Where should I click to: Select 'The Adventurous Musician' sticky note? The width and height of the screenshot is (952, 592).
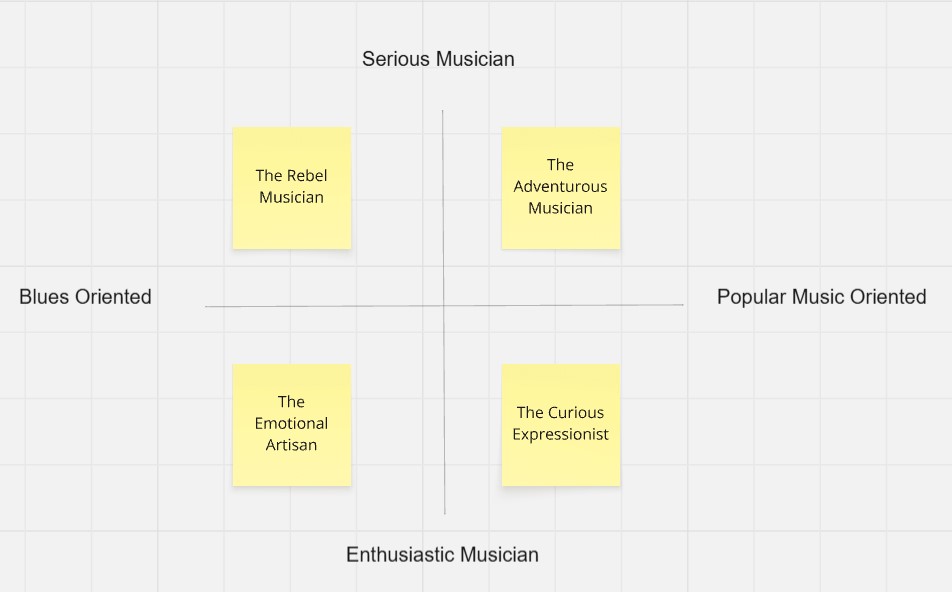tap(560, 188)
